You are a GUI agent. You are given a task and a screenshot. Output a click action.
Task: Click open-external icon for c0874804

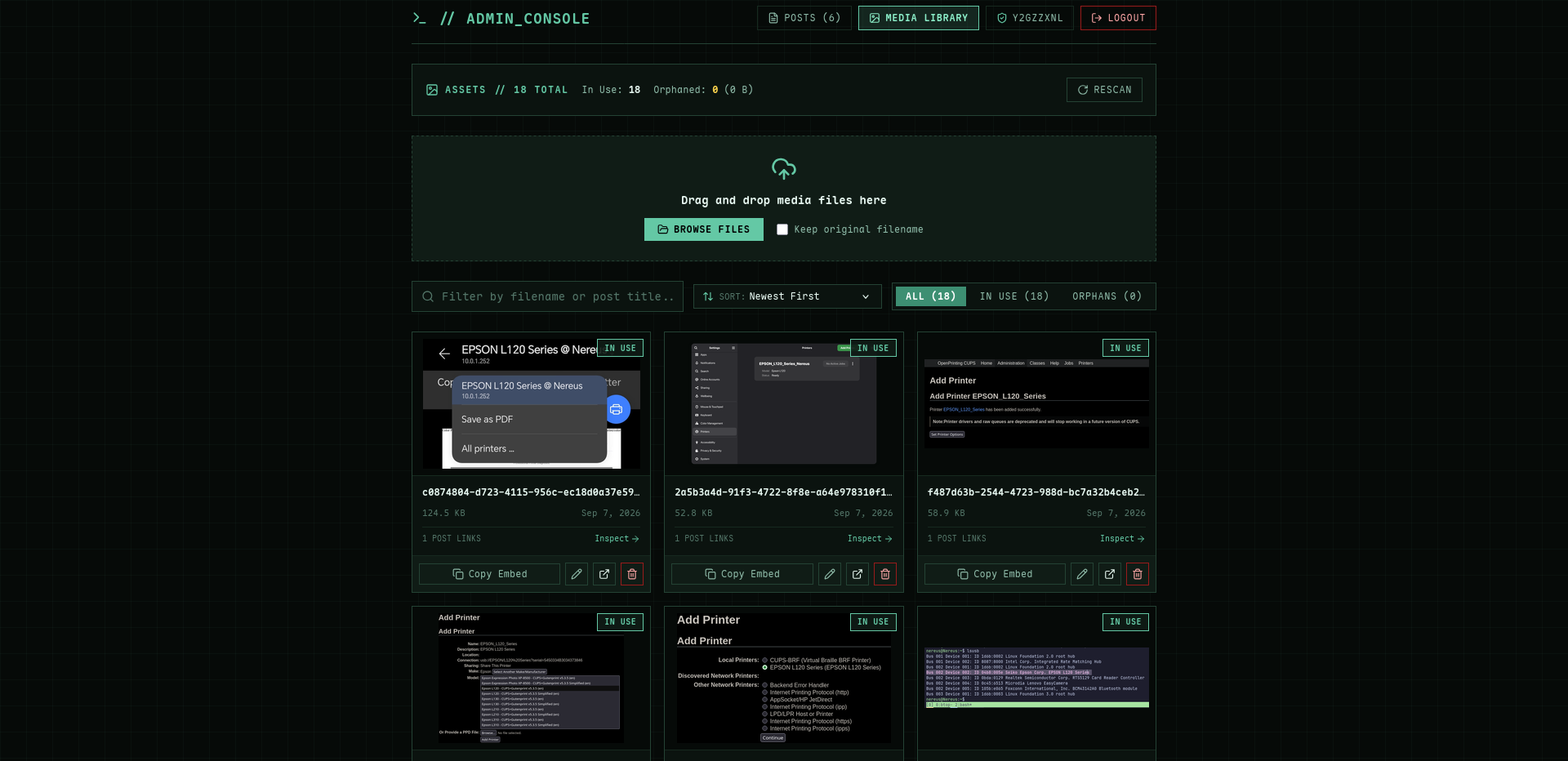[604, 574]
